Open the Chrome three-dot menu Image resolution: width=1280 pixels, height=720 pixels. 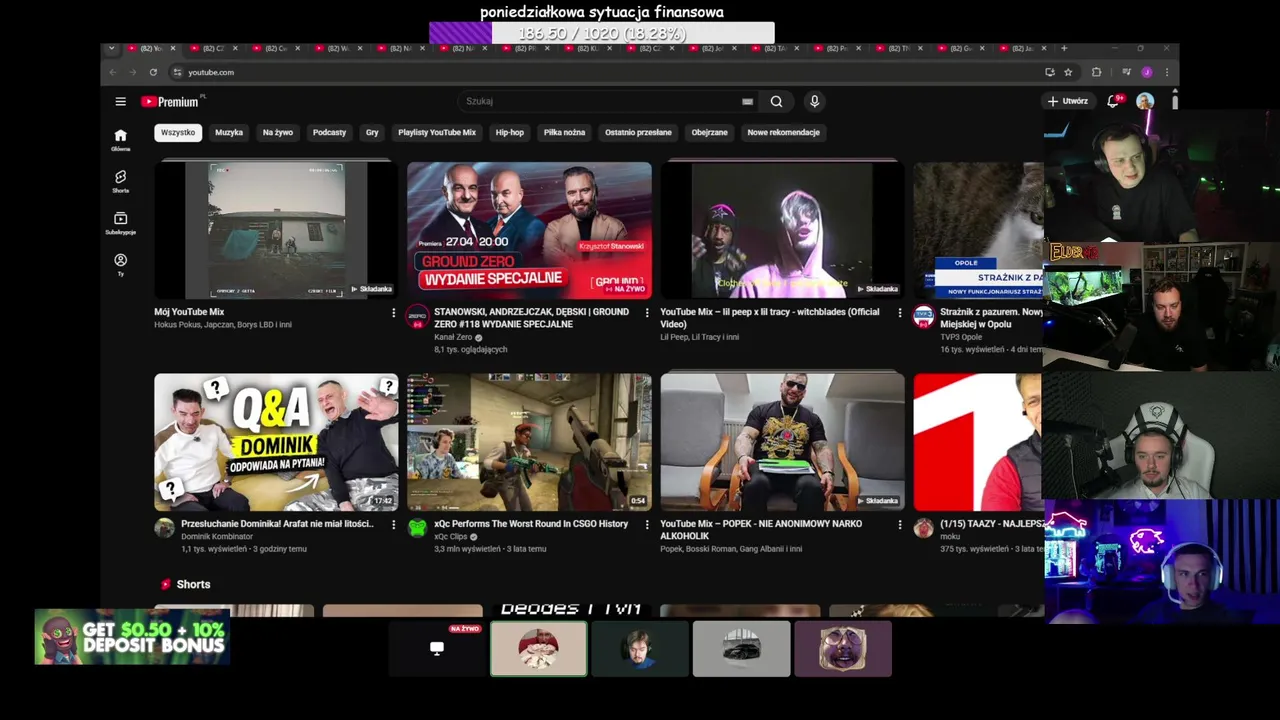point(1166,72)
